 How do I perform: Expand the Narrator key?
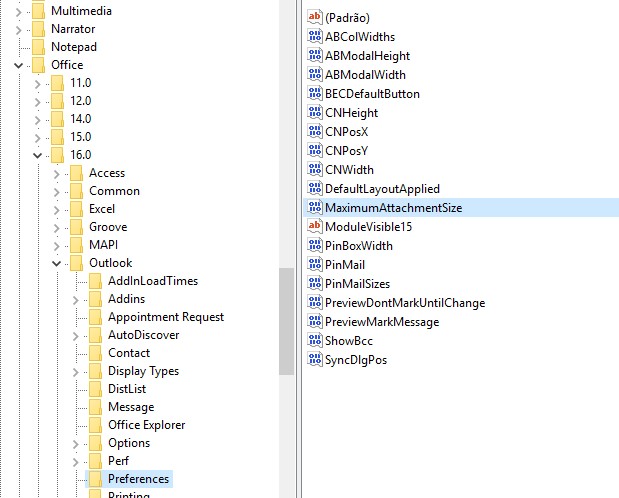tap(19, 29)
